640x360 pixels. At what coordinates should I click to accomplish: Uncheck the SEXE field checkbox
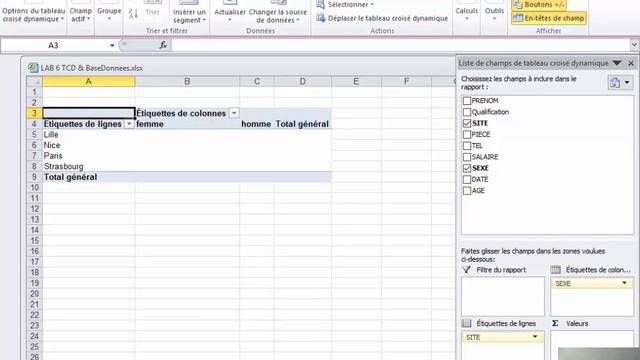pos(467,168)
